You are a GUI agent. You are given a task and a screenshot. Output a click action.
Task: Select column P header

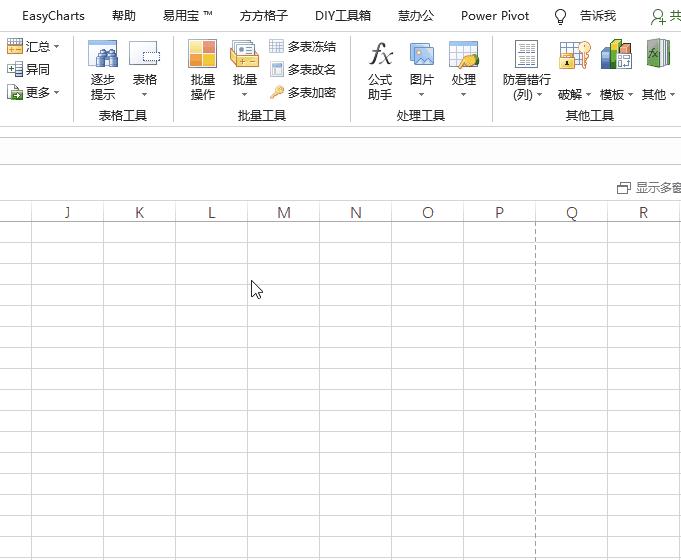[499, 212]
